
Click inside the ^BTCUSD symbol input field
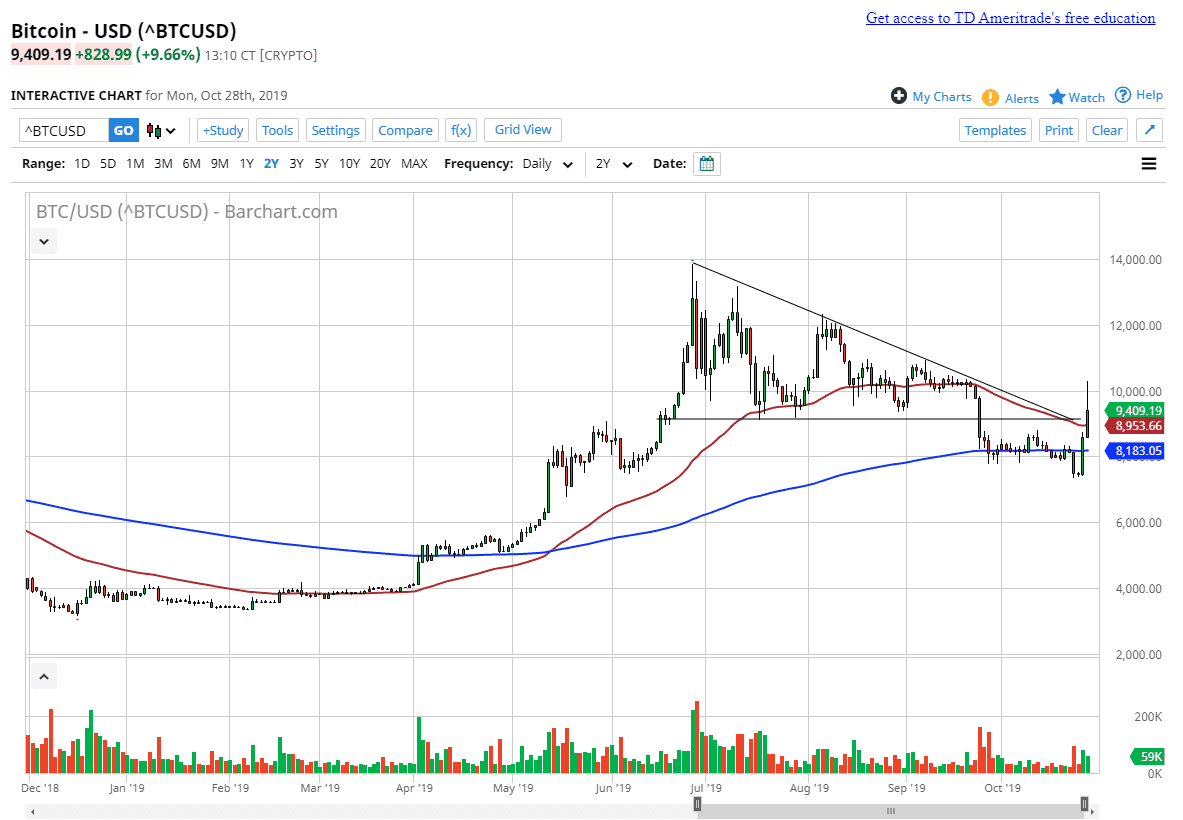(x=60, y=130)
